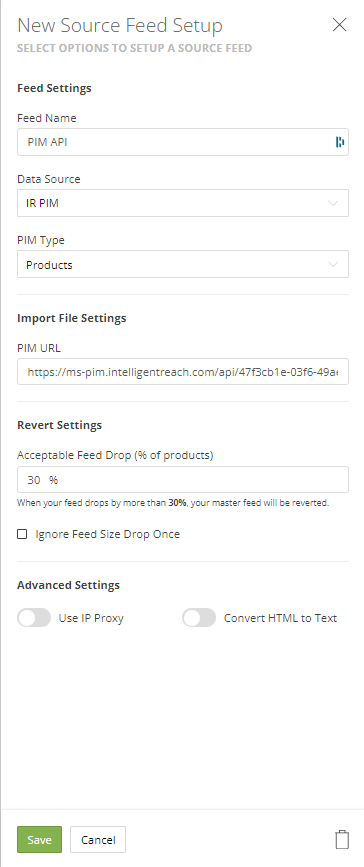364x867 pixels.
Task: Click the Feed Name field label
Action: click(x=47, y=118)
